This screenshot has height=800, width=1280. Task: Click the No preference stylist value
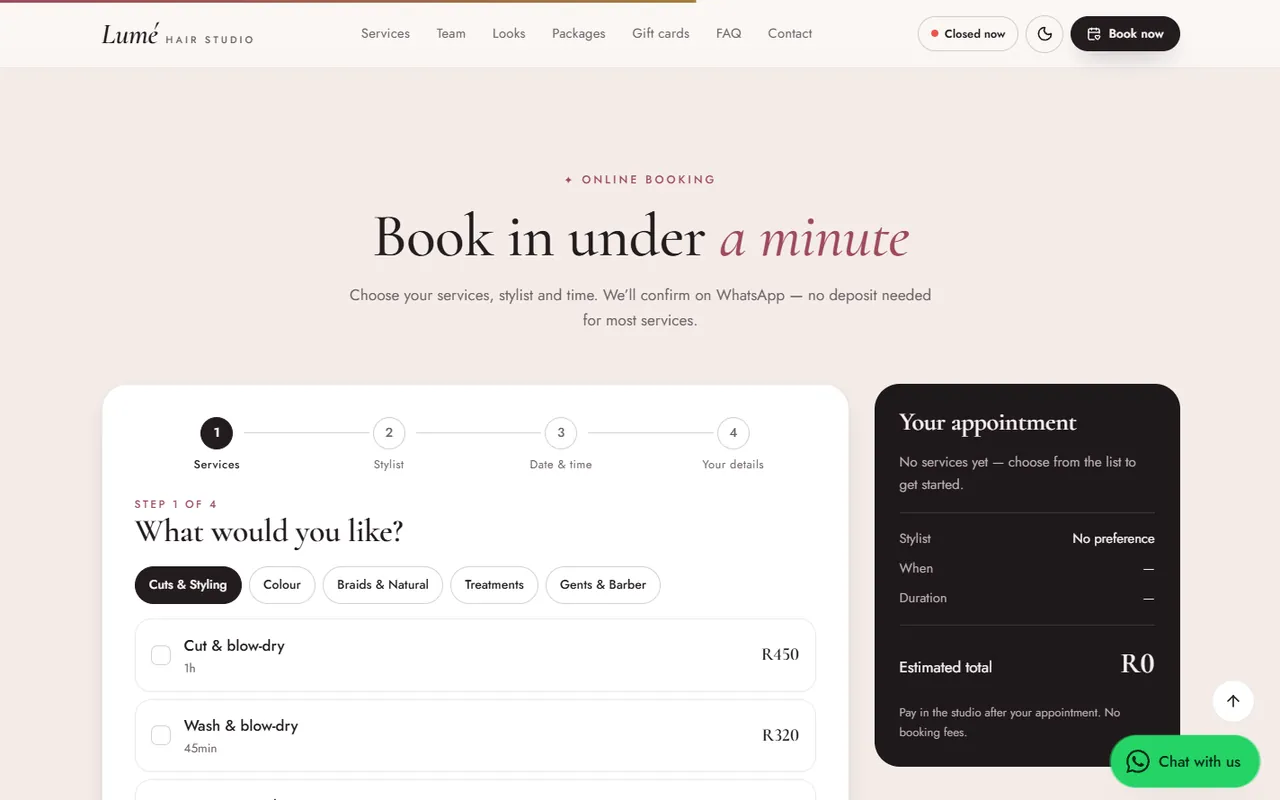tap(1113, 539)
